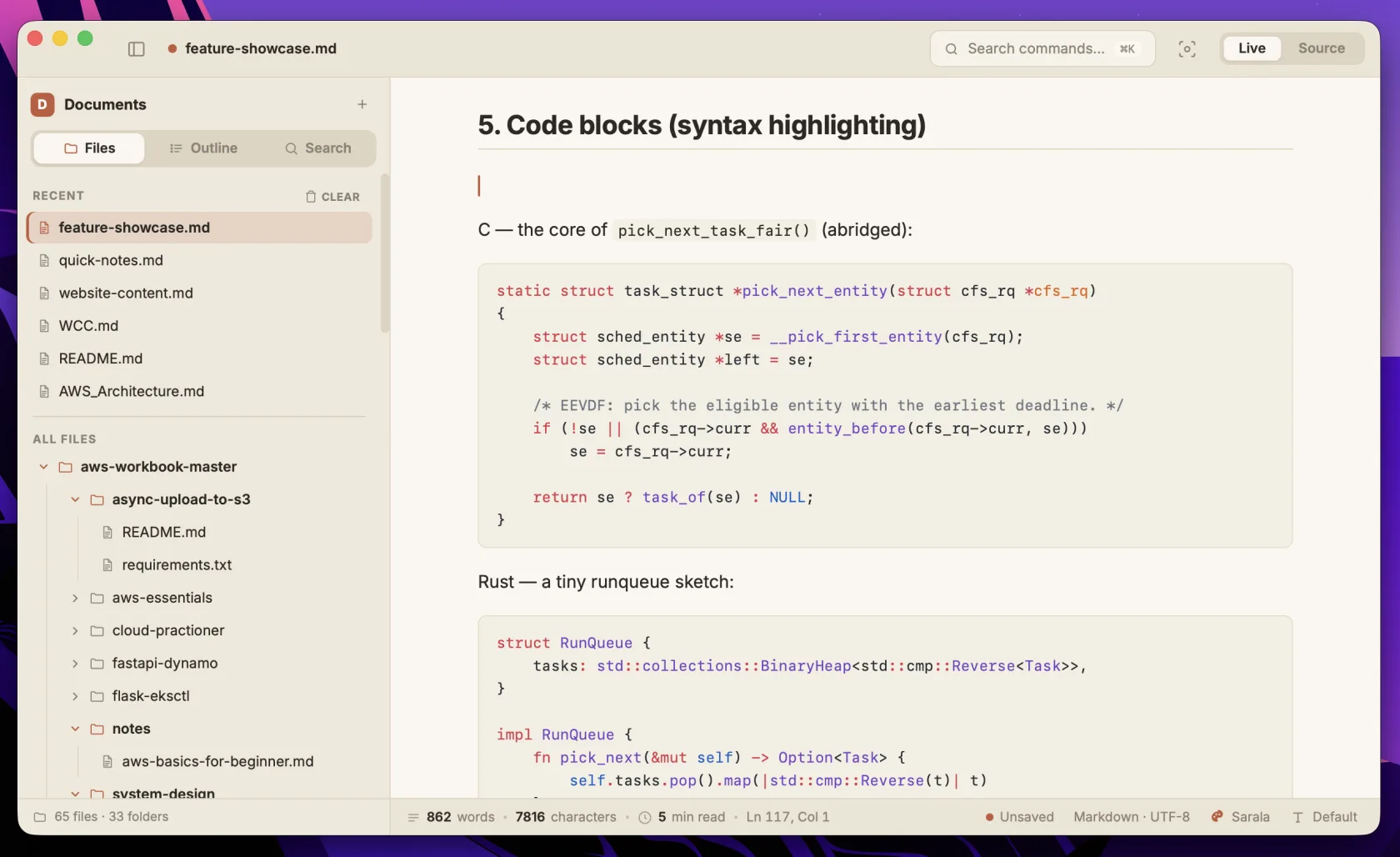Add a new document with plus icon

(x=362, y=104)
